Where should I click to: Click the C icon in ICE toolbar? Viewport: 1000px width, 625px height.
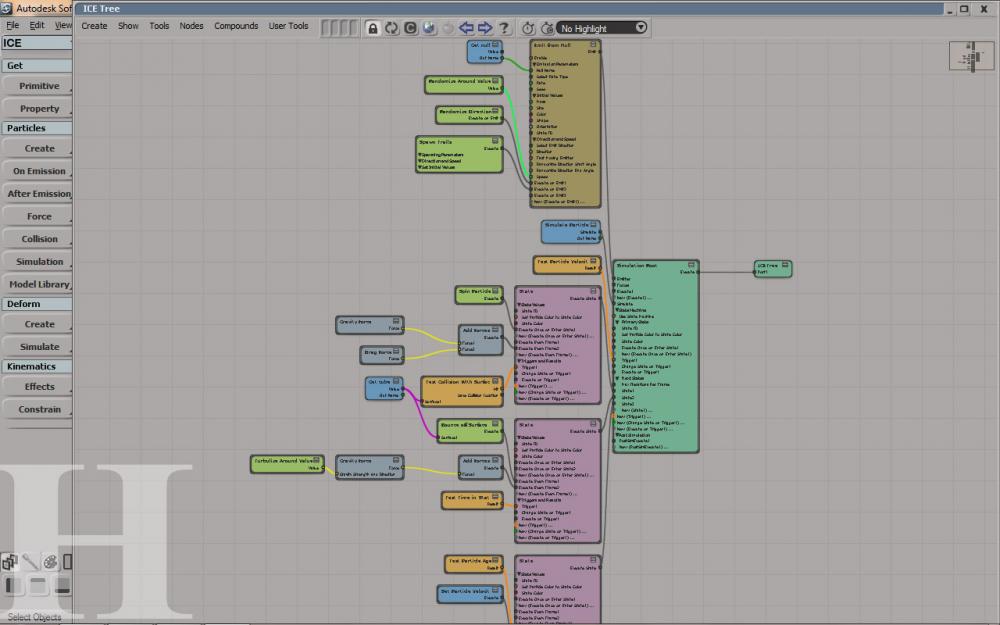tap(410, 28)
